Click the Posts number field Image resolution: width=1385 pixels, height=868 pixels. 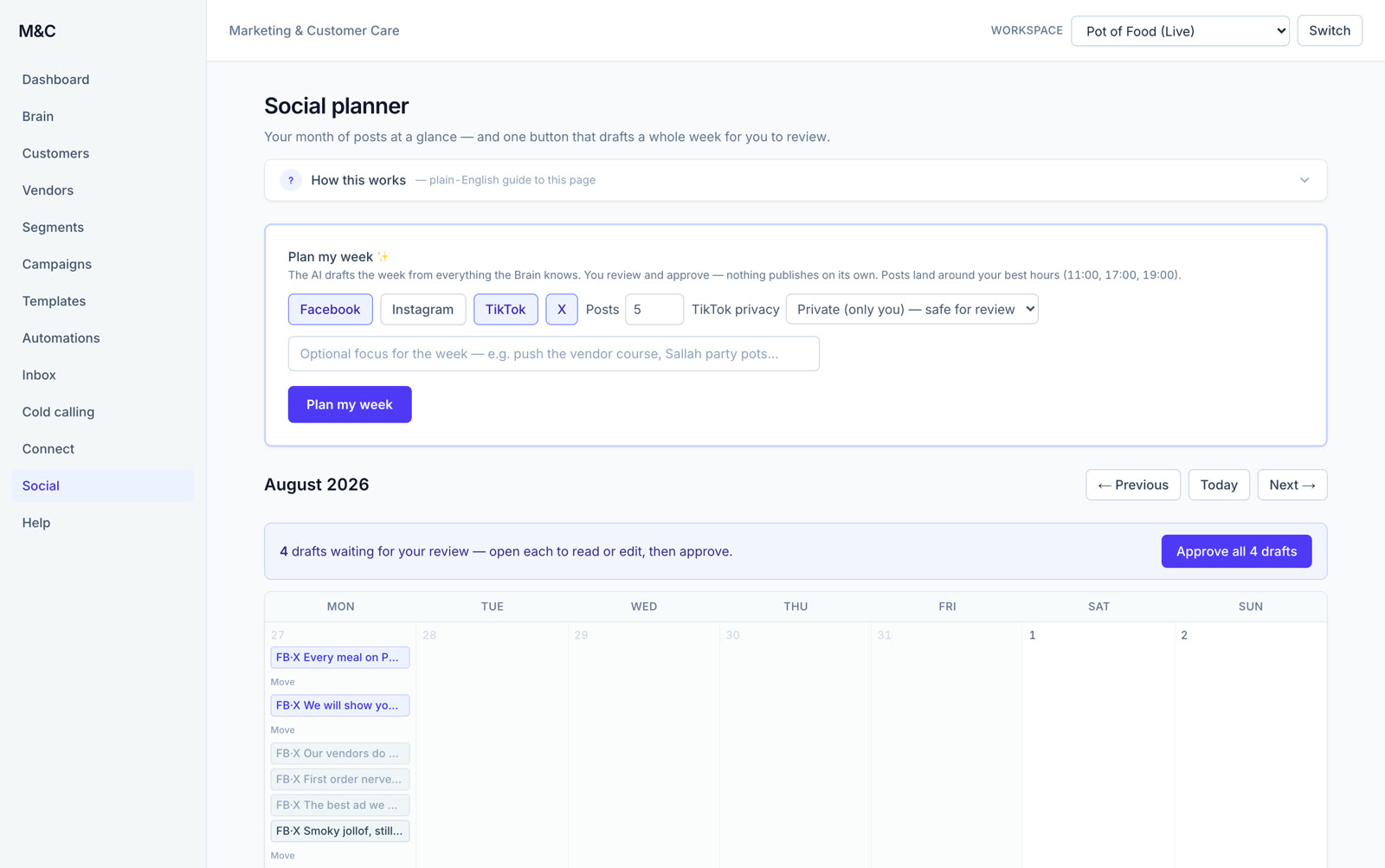[654, 309]
